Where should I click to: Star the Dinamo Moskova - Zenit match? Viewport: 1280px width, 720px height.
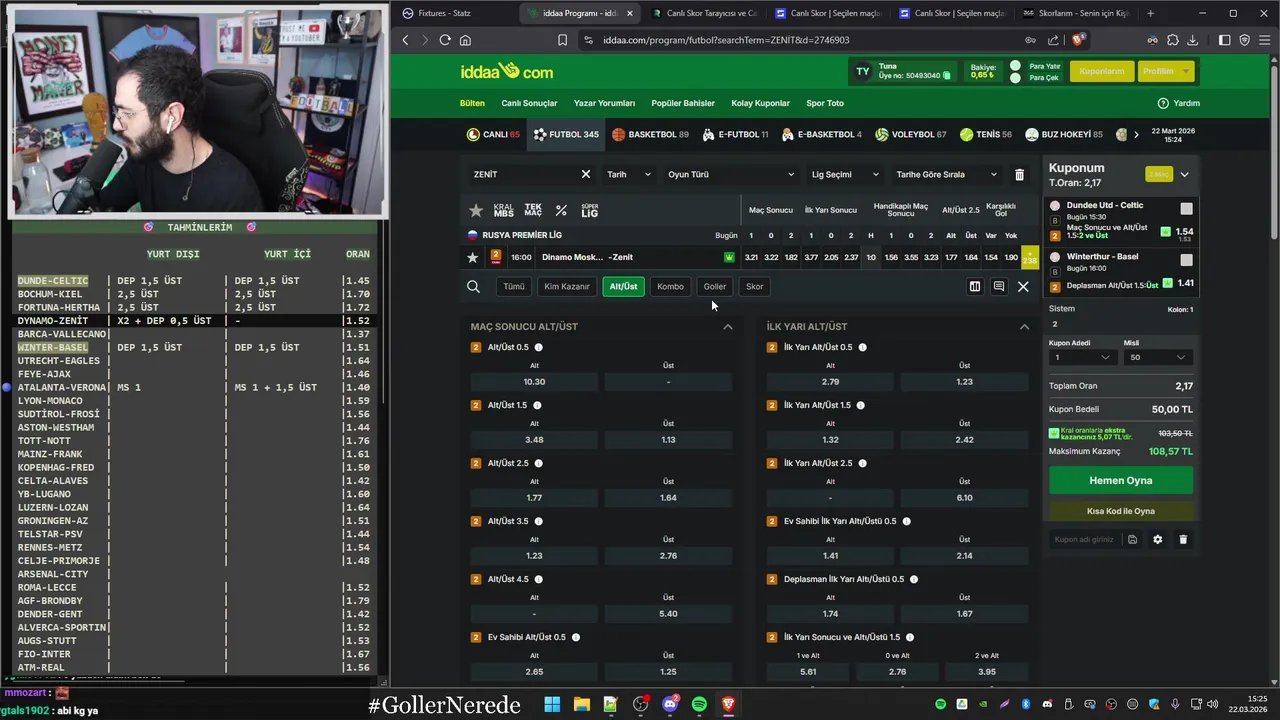(x=473, y=257)
